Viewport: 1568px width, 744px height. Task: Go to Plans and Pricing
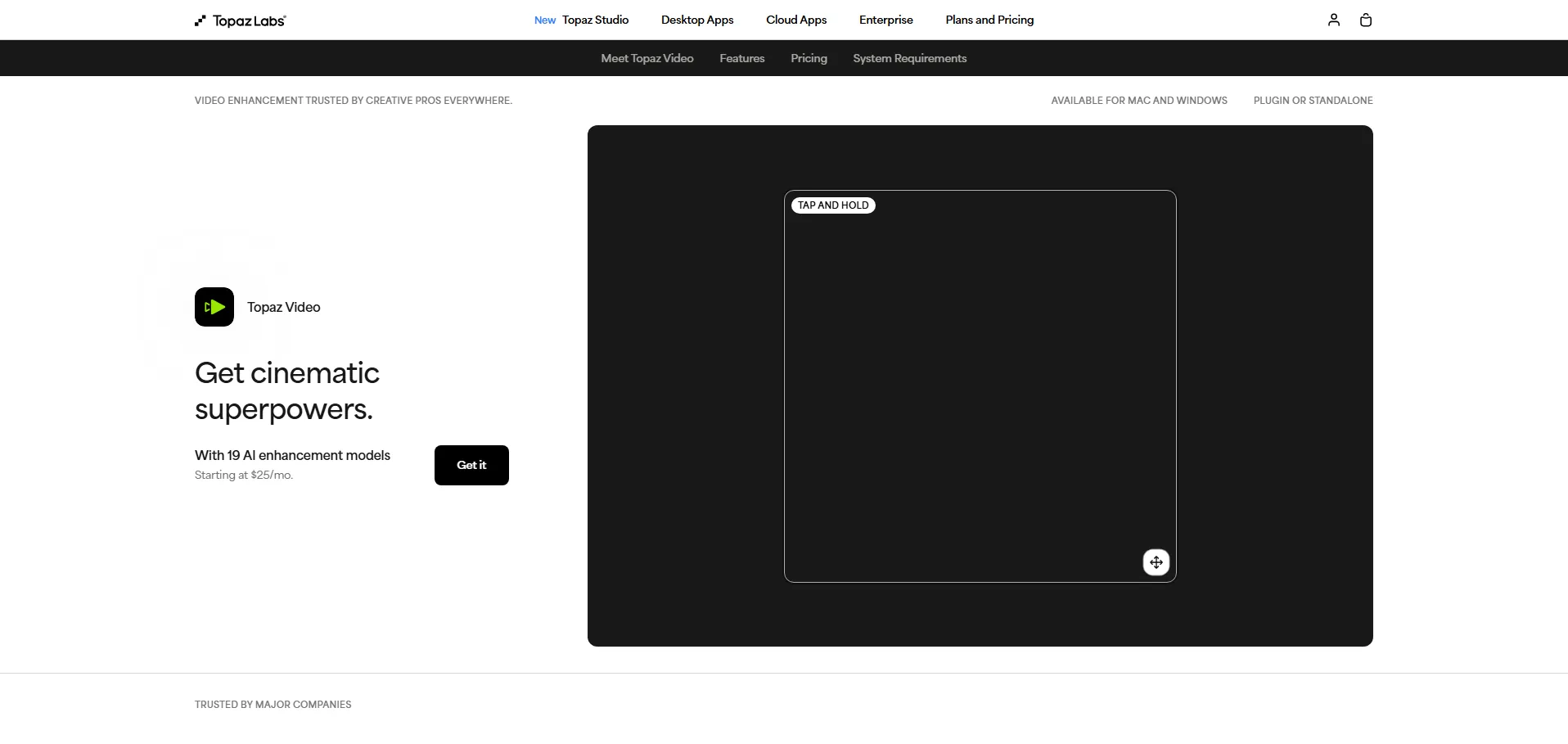989,20
